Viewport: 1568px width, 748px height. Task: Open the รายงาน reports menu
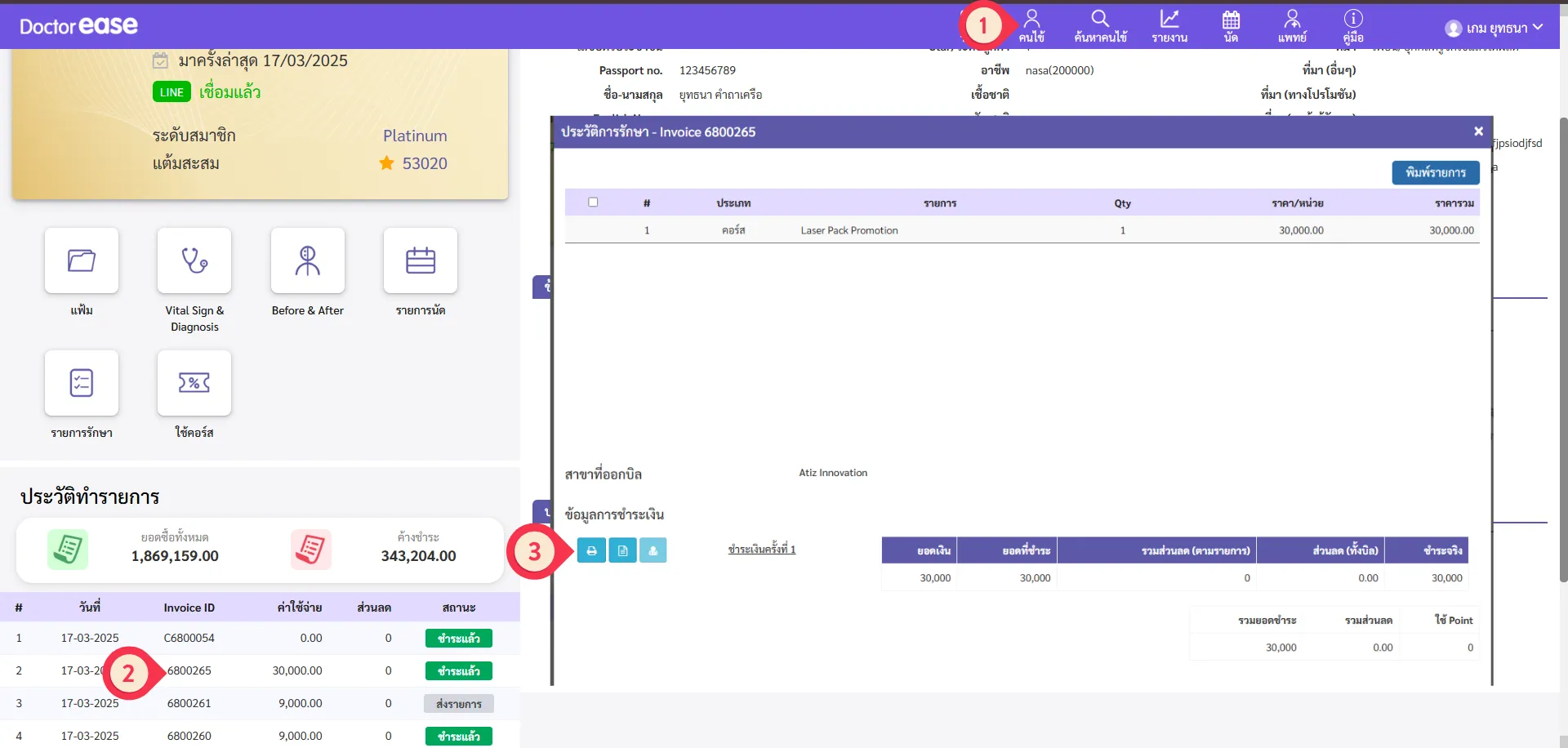pos(1169,26)
